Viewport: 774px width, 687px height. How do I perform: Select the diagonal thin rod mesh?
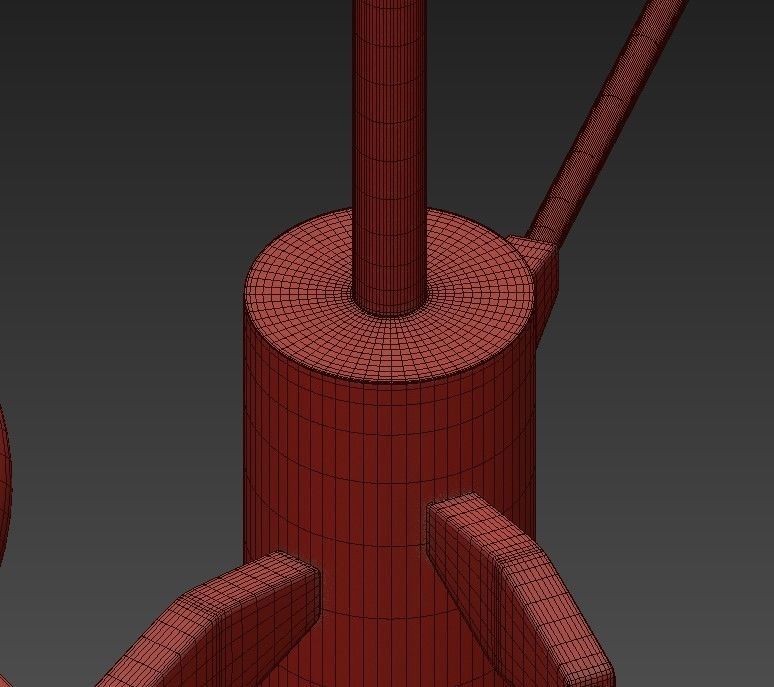click(608, 121)
